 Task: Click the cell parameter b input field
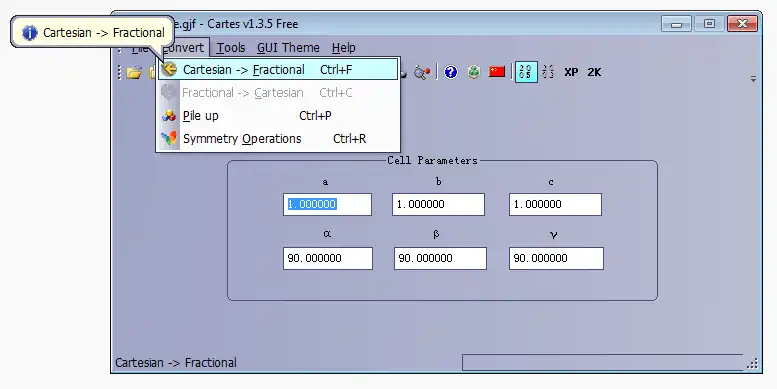[438, 204]
